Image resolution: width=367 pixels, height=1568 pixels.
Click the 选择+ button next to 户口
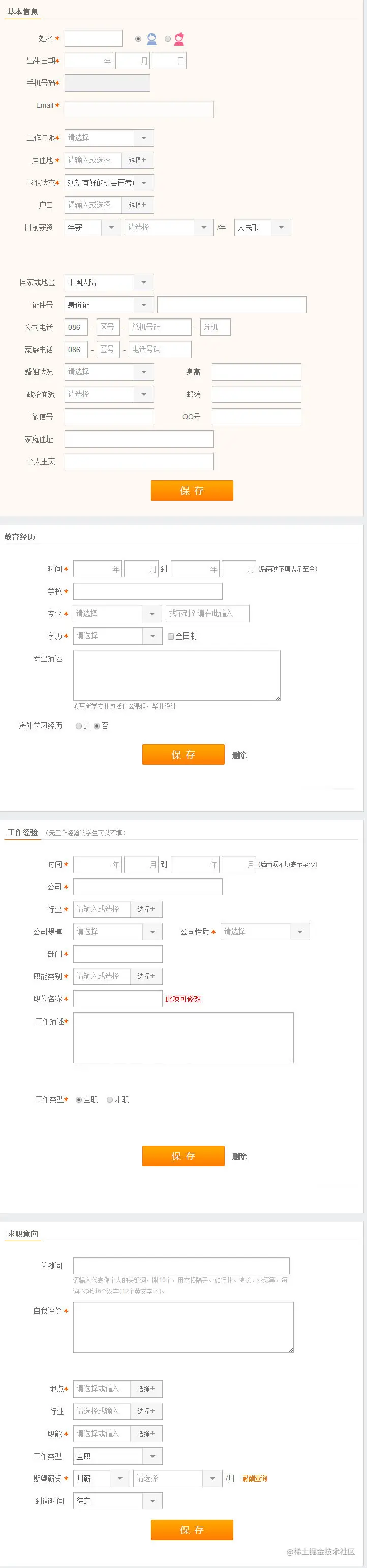click(138, 205)
